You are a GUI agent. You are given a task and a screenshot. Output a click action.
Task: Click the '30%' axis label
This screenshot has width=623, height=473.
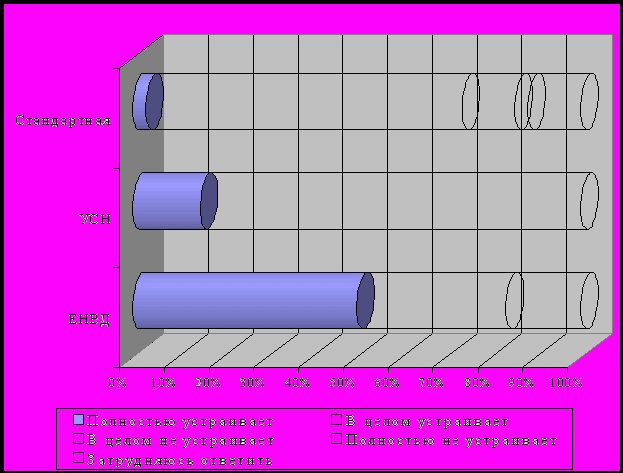253,382
